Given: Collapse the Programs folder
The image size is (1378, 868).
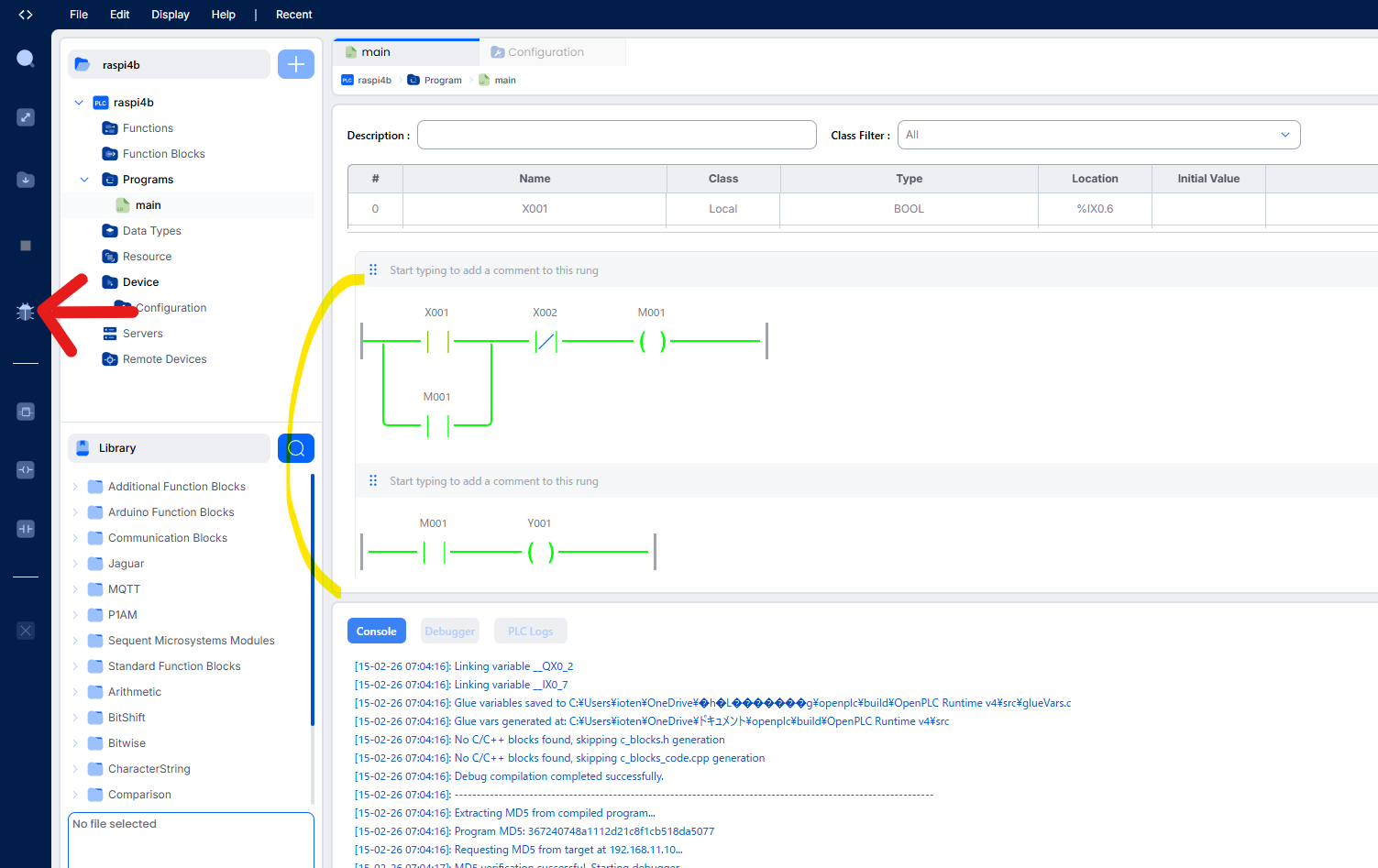Looking at the screenshot, I should [x=84, y=180].
